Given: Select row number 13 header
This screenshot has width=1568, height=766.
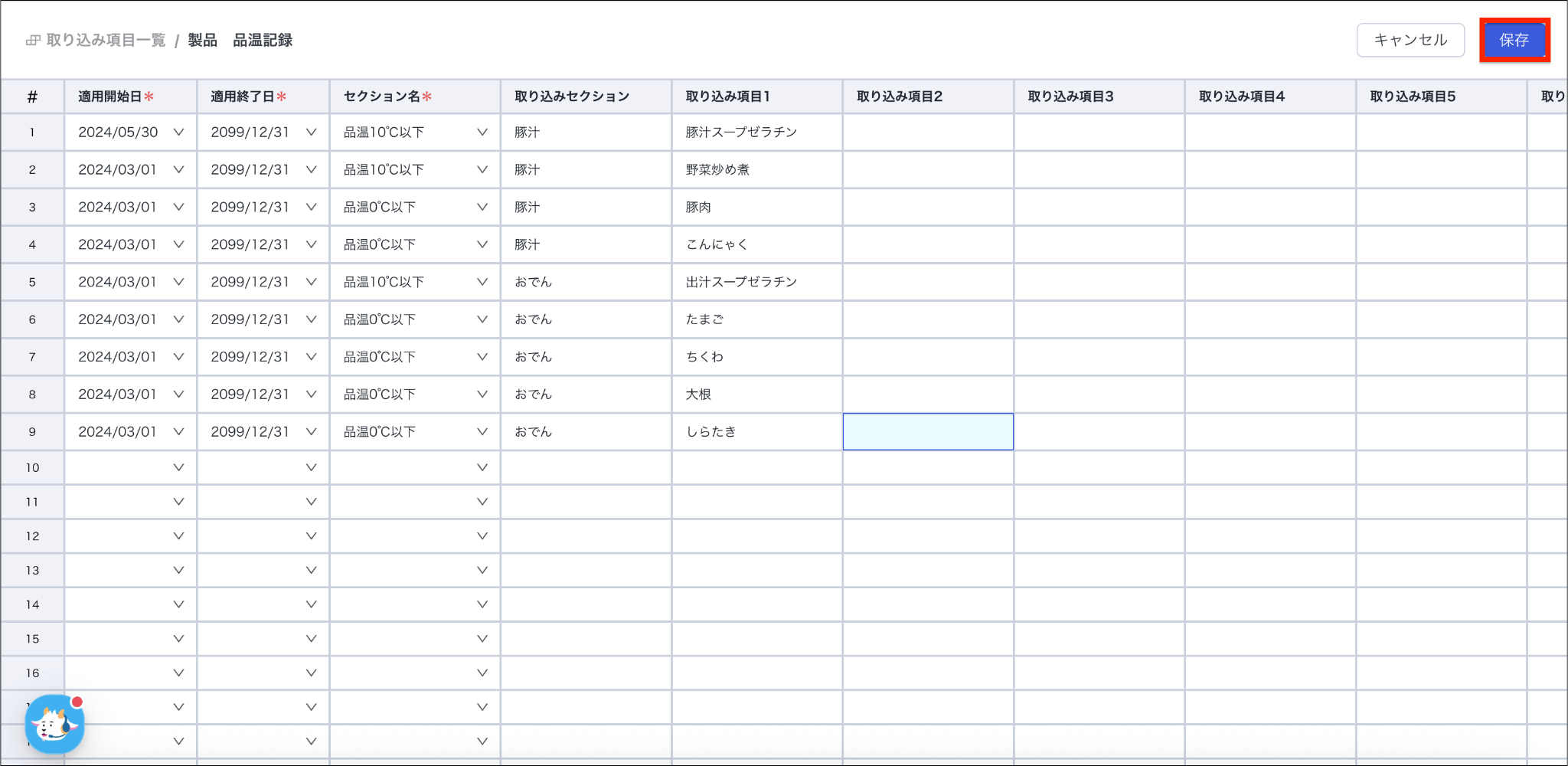Looking at the screenshot, I should 32,571.
